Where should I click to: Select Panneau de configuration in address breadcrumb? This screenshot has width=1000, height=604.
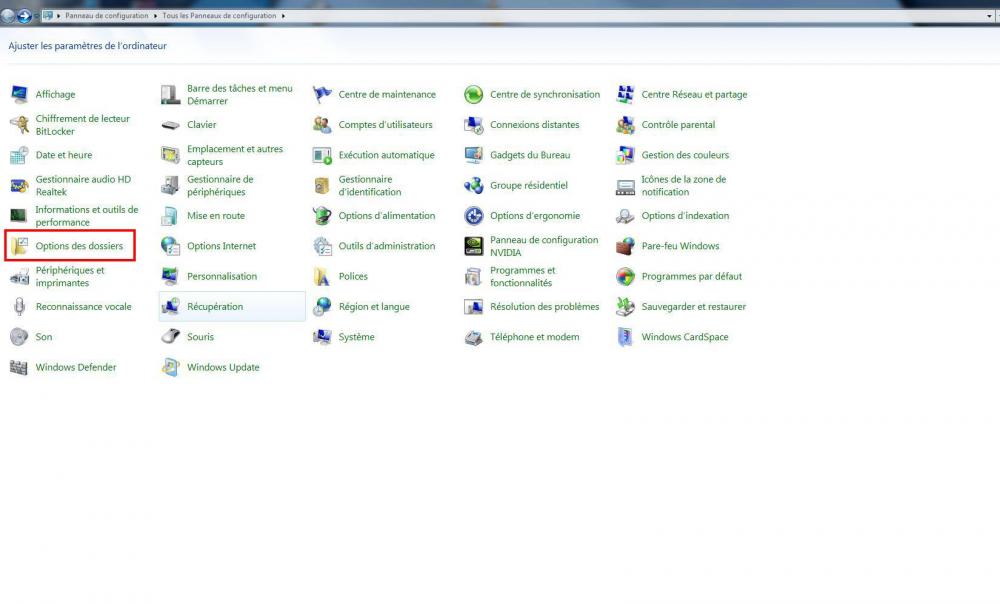(107, 15)
